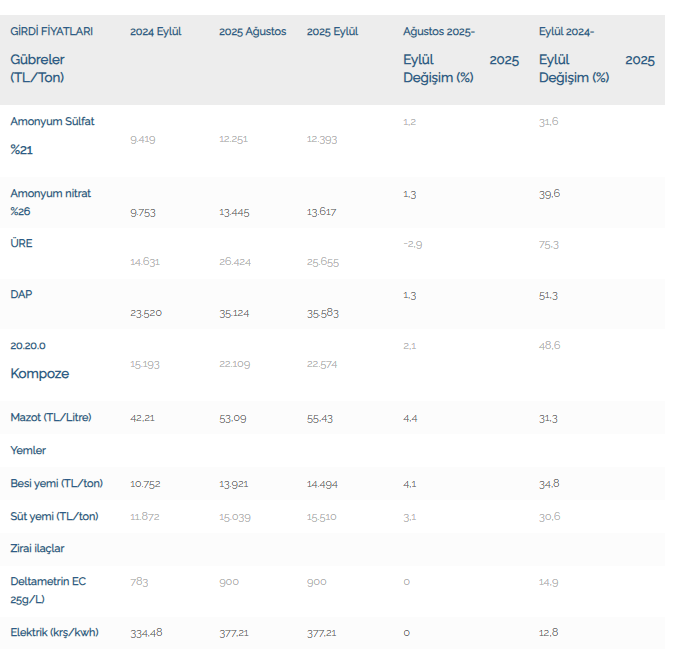Click the Gübreler (TL/Ton) heading

click(x=38, y=68)
